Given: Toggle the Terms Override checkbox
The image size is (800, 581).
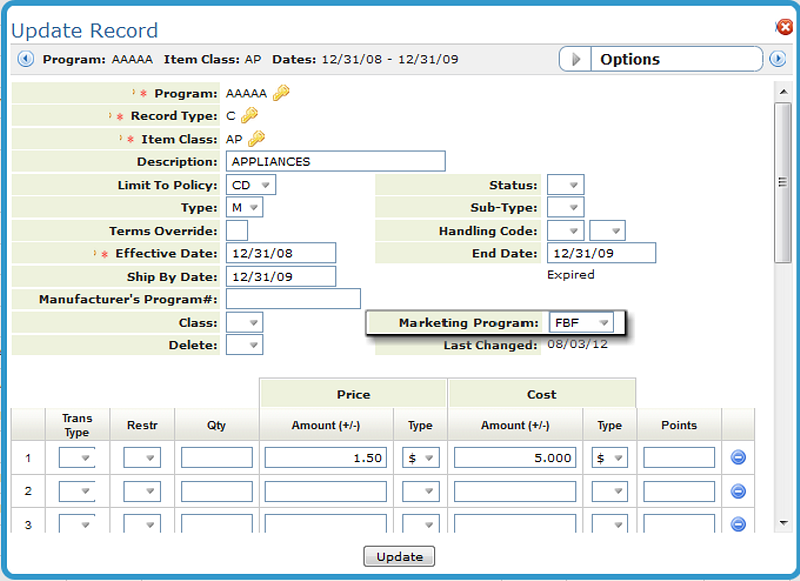Looking at the screenshot, I should [237, 230].
